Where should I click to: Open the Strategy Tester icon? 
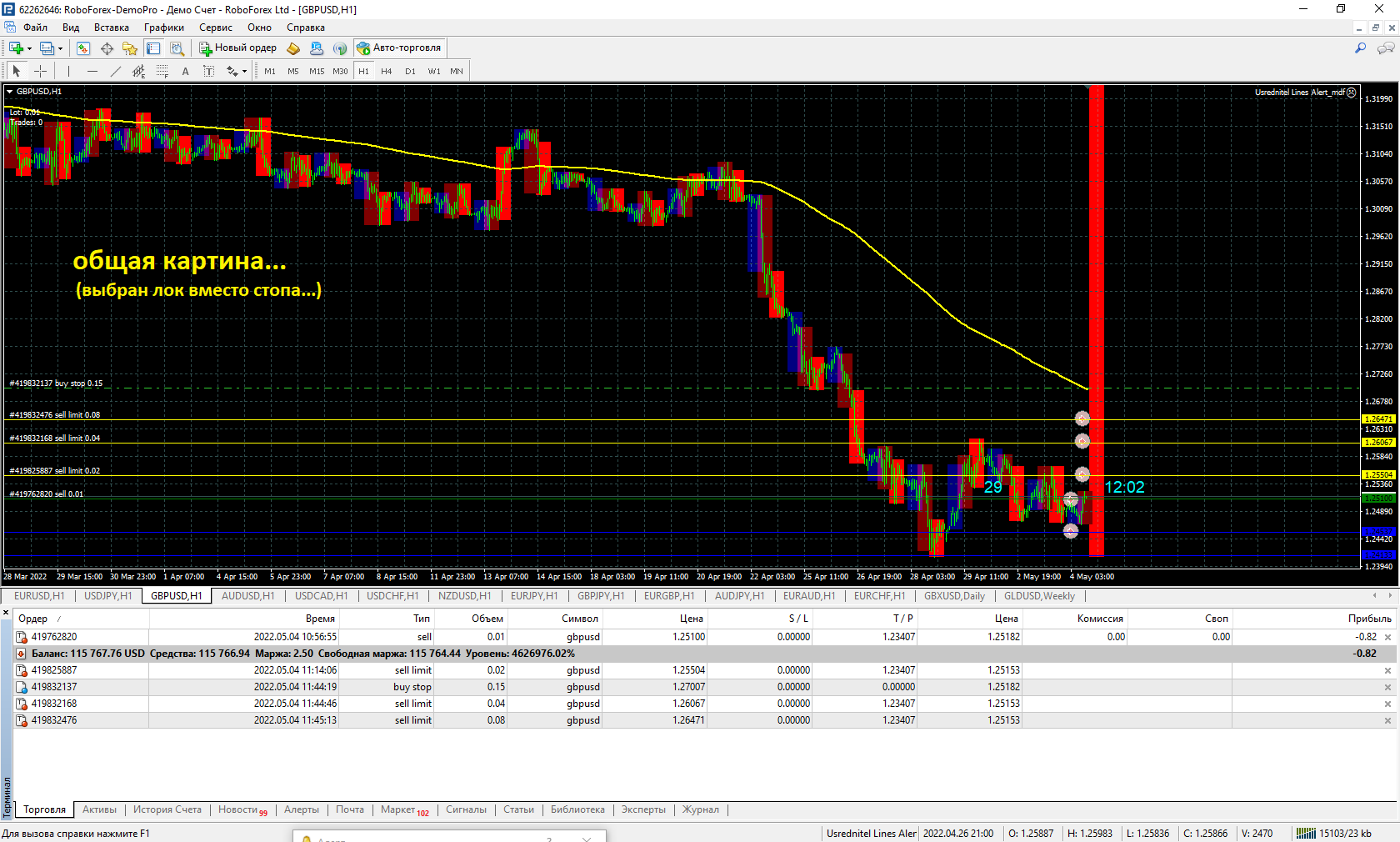[177, 48]
